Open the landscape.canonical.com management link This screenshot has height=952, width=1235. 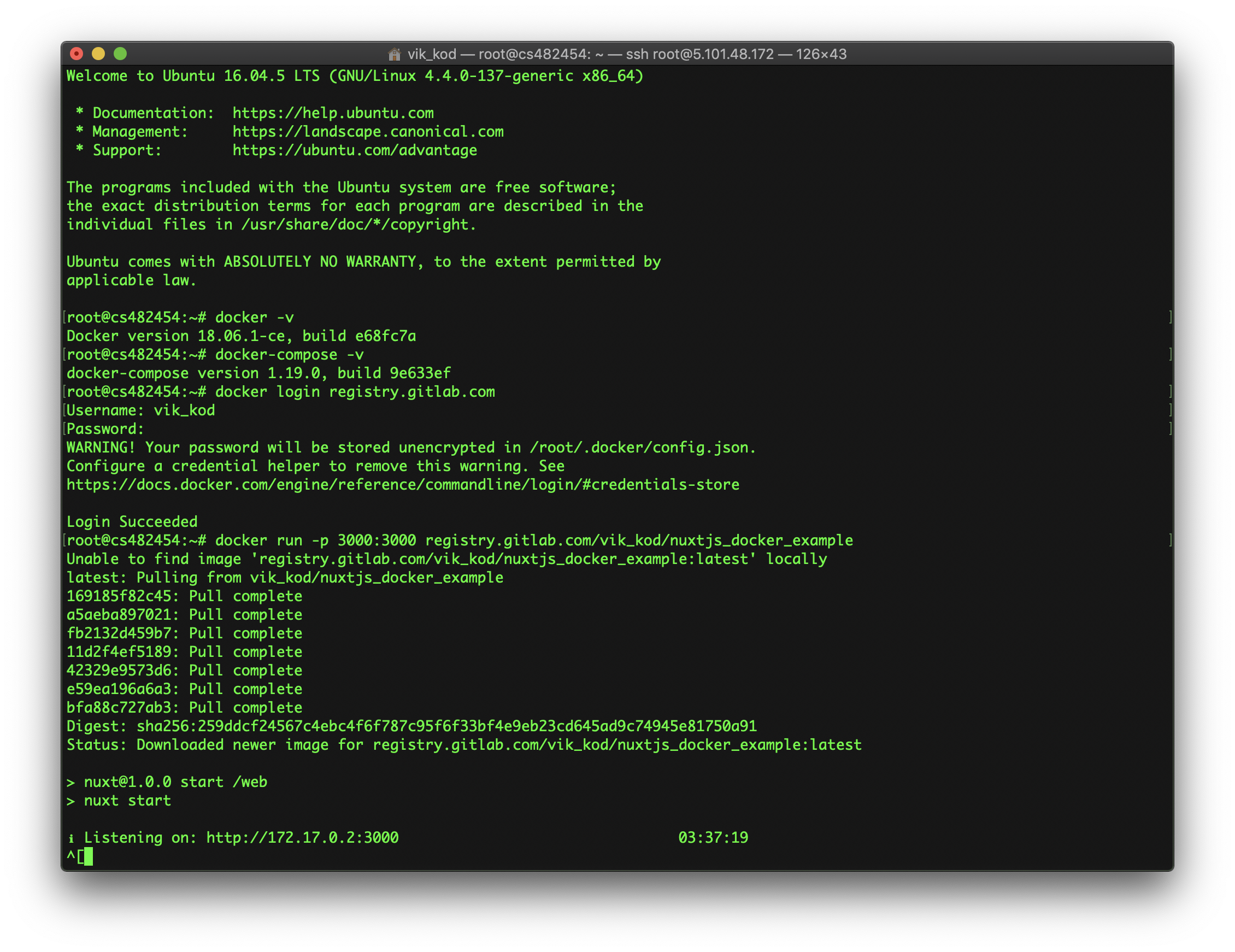point(368,132)
